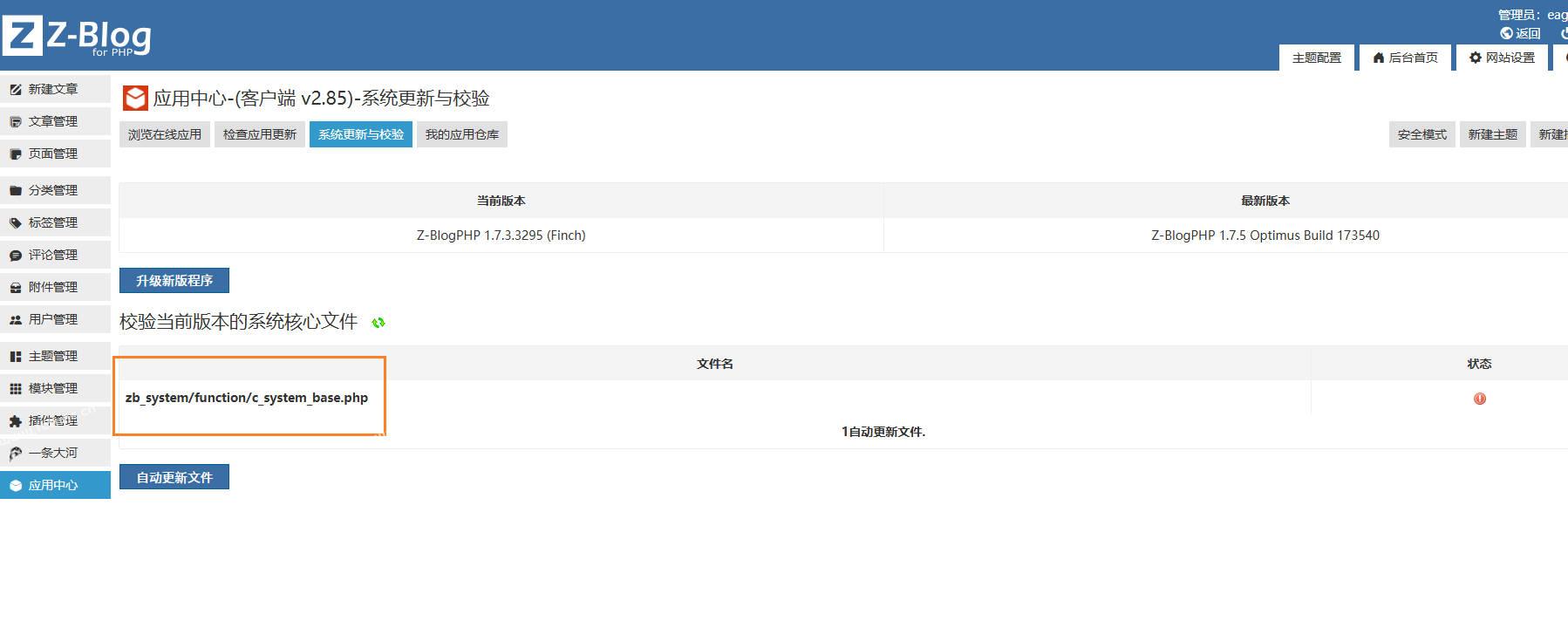Click the red error status icon
This screenshot has height=628, width=1568.
[x=1480, y=399]
